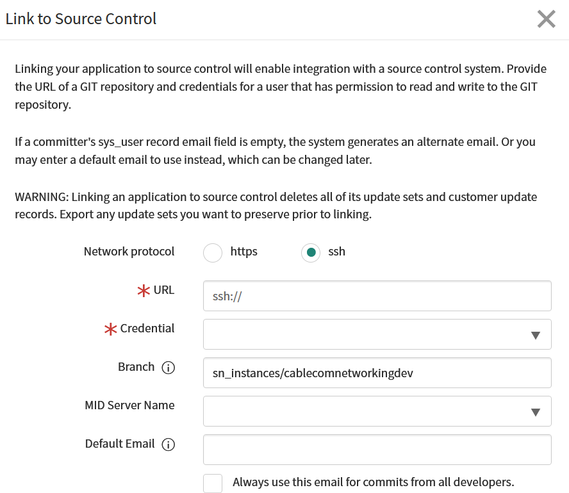This screenshot has width=569, height=493.
Task: Click the red required asterisk beside URL
Action: (x=143, y=291)
